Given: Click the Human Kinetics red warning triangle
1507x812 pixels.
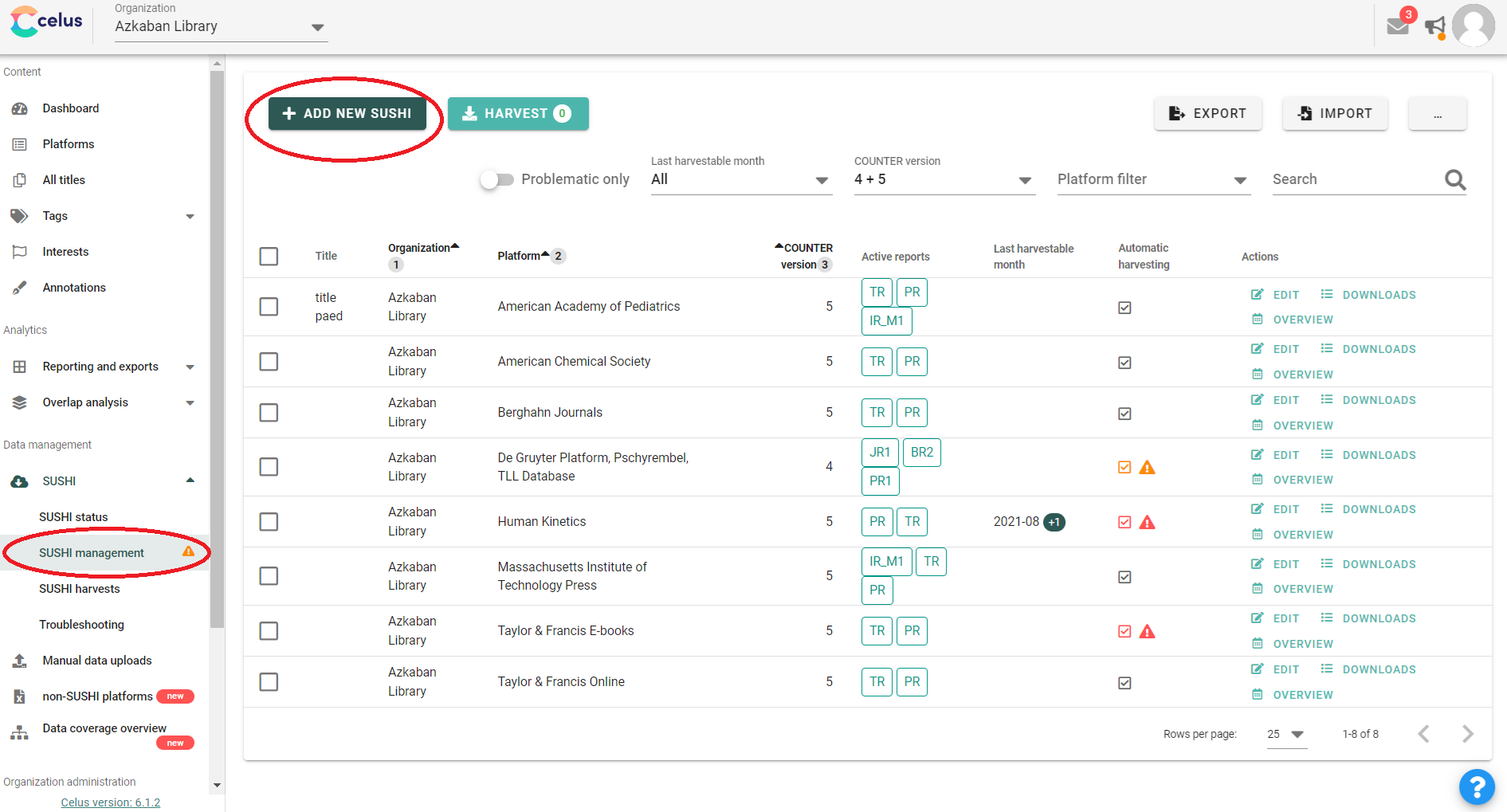Looking at the screenshot, I should click(x=1147, y=522).
